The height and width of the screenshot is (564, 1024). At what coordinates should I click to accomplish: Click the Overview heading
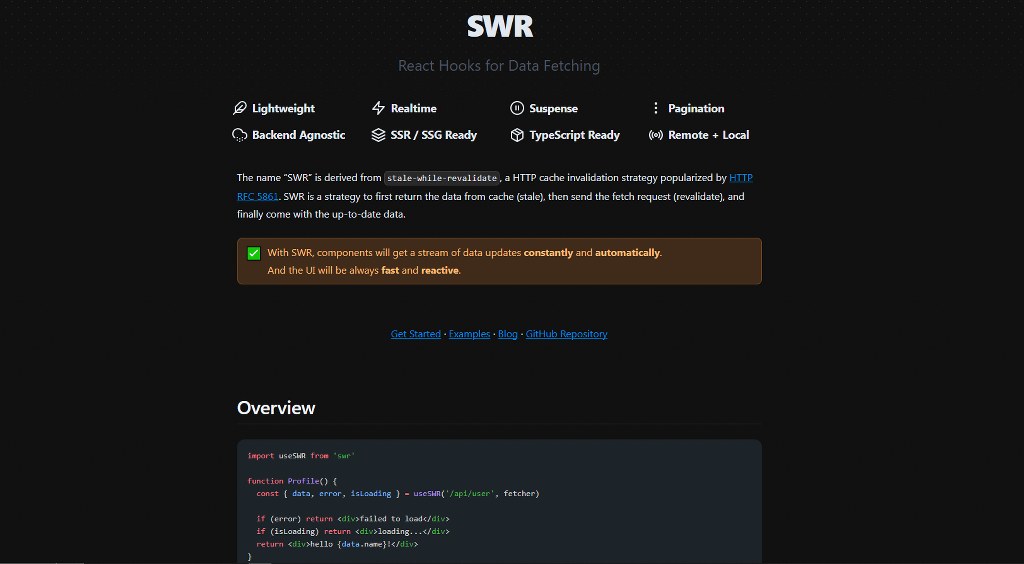[276, 408]
